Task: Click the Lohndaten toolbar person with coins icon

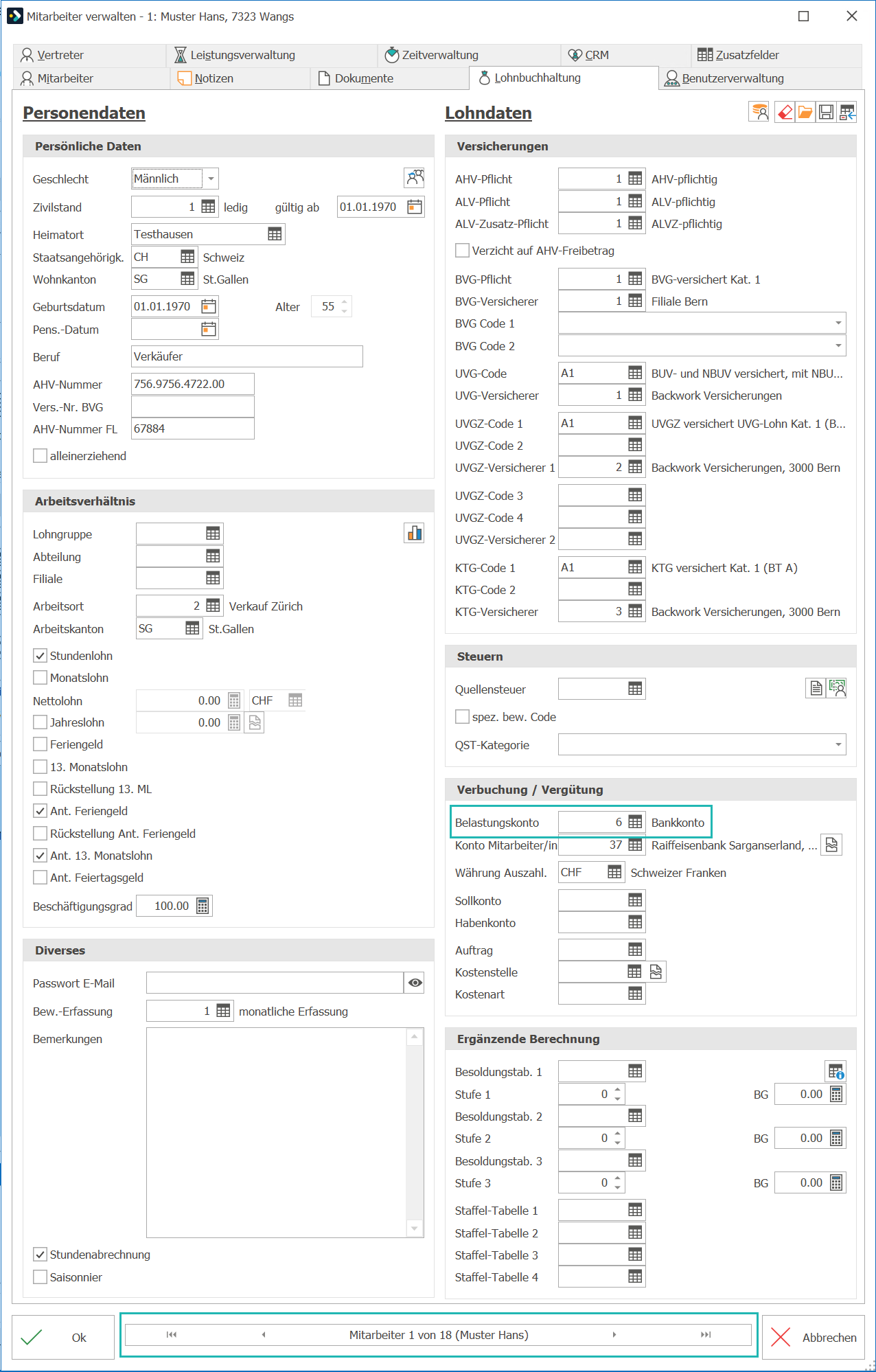Action: tap(760, 112)
